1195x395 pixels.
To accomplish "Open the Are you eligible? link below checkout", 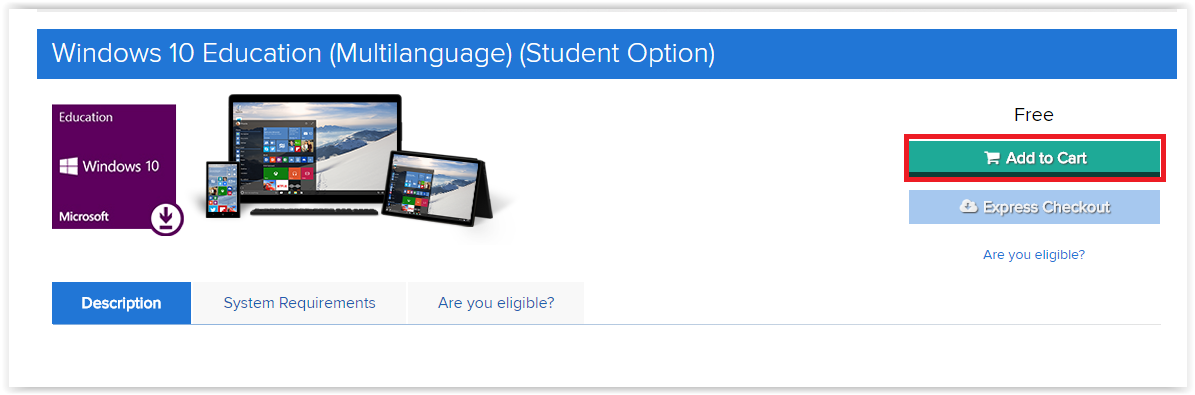I will [x=1034, y=255].
